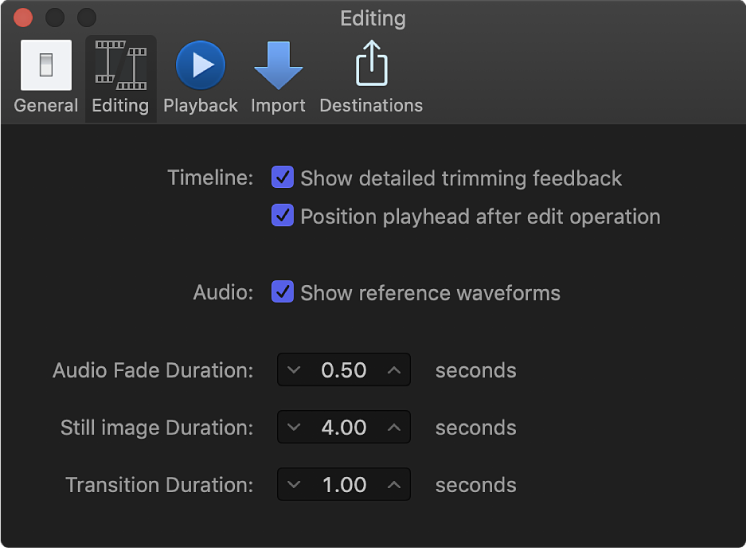Select the Editing filmstrip icon
747x551 pixels.
[x=120, y=66]
